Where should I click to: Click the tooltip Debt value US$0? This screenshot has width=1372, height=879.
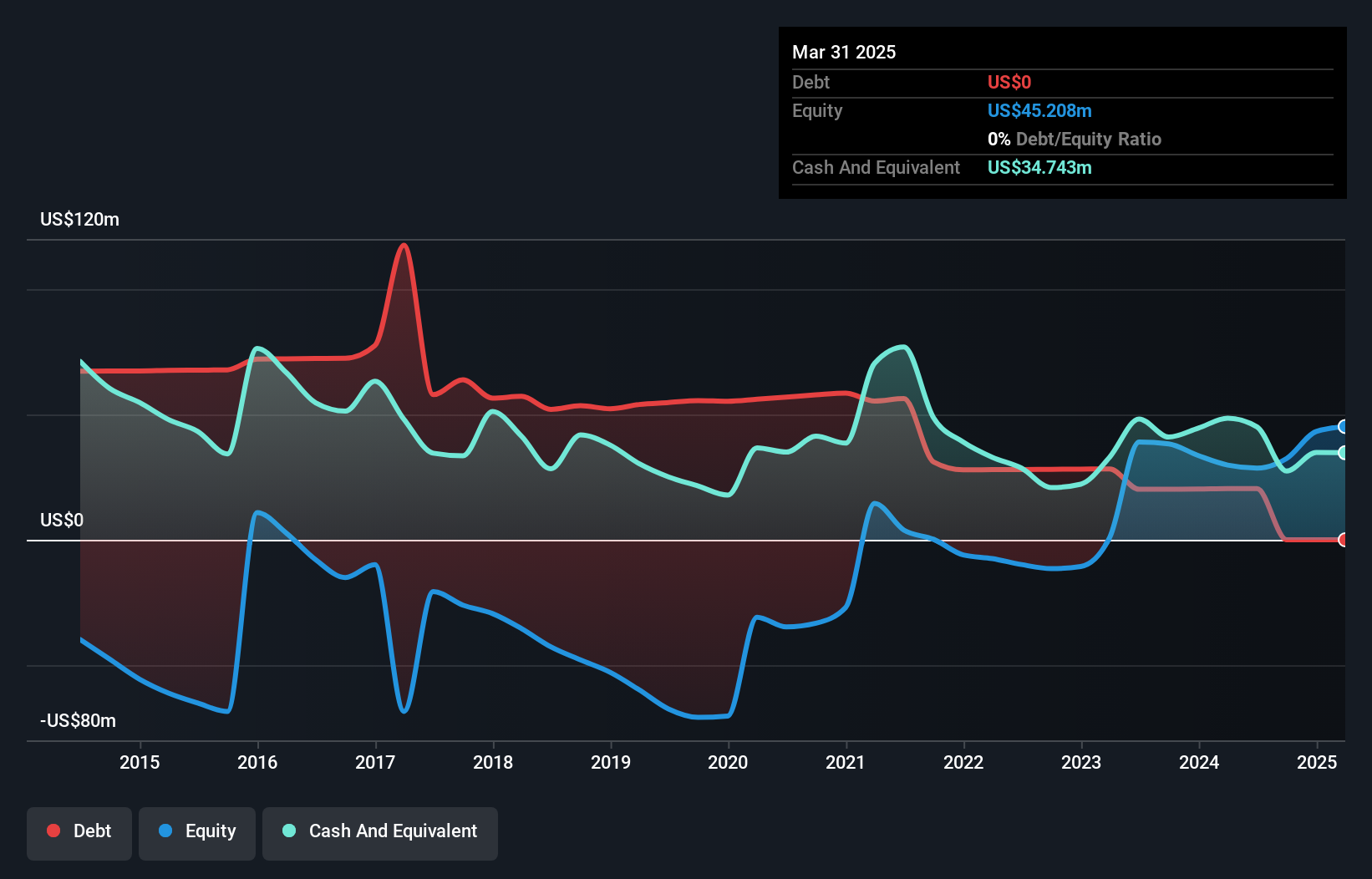(x=1009, y=83)
